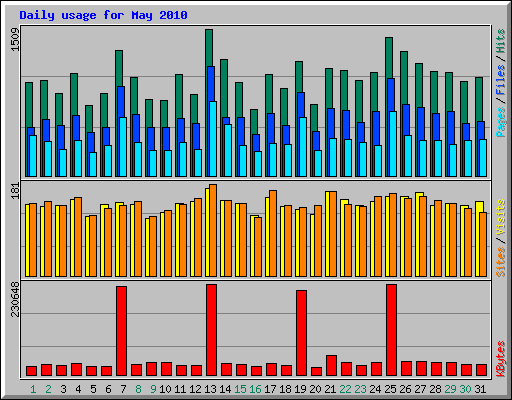Click day label 28 on the axis

tap(435, 389)
